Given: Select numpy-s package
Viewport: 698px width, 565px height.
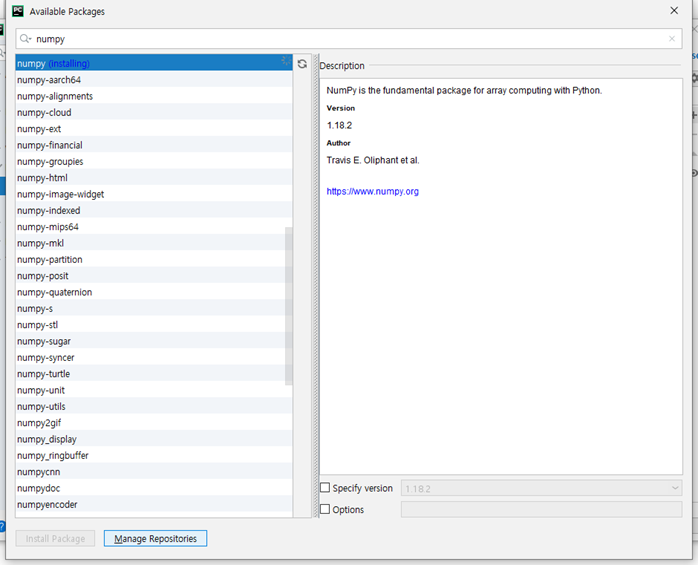Looking at the screenshot, I should (x=154, y=308).
